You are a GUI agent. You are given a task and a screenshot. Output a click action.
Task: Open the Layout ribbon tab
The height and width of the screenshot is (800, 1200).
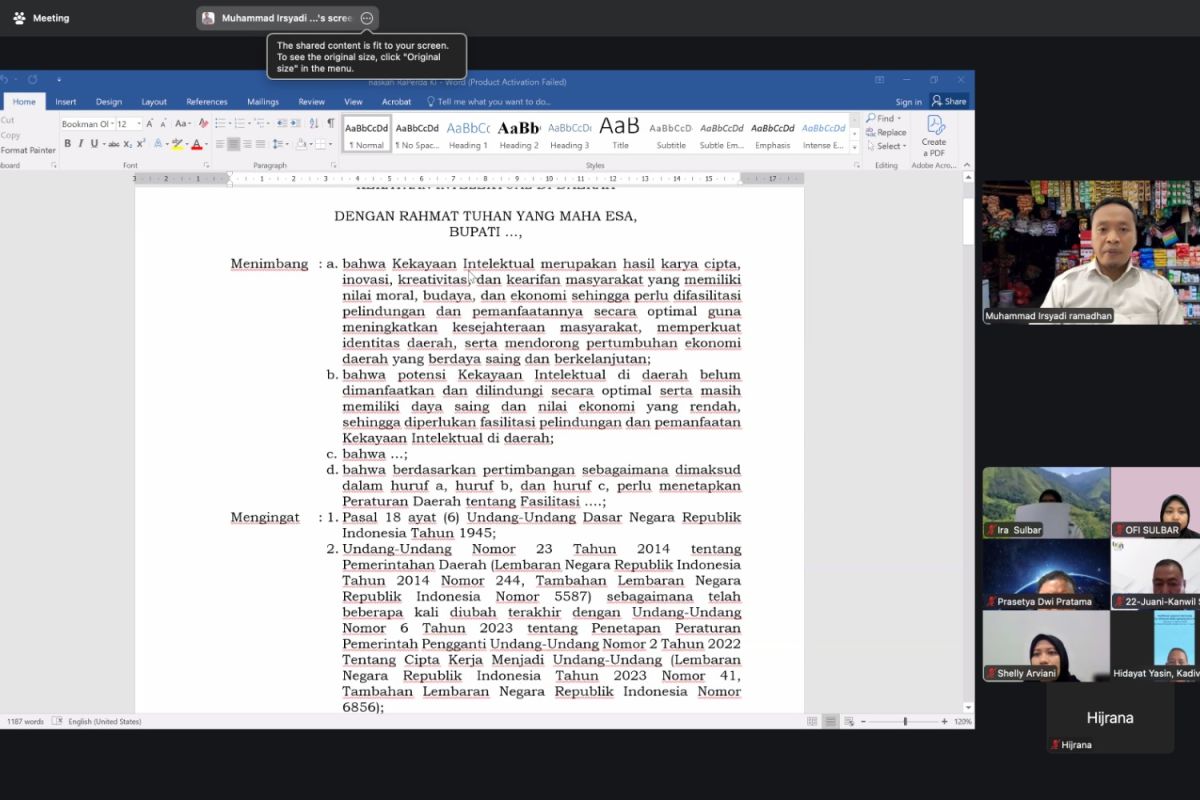(x=154, y=101)
